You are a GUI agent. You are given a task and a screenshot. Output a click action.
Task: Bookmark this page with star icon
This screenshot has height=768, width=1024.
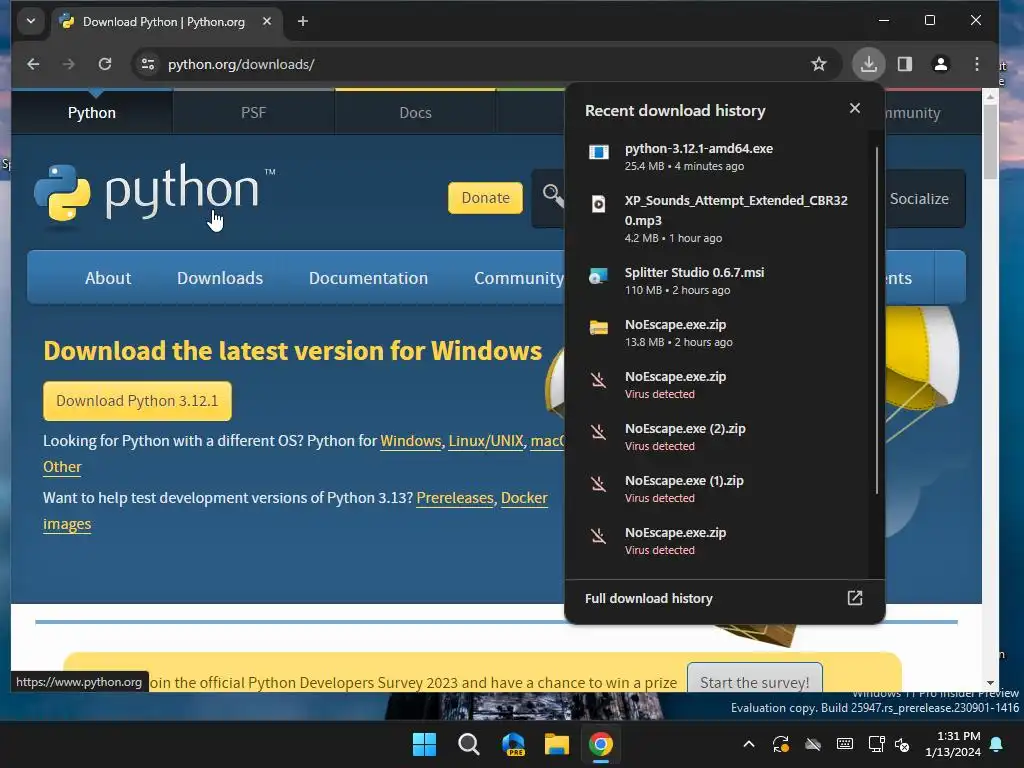tap(818, 64)
